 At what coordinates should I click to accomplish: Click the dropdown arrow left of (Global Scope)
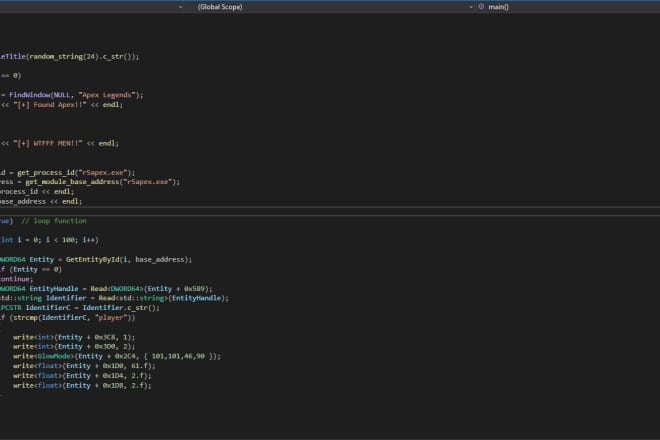click(181, 7)
